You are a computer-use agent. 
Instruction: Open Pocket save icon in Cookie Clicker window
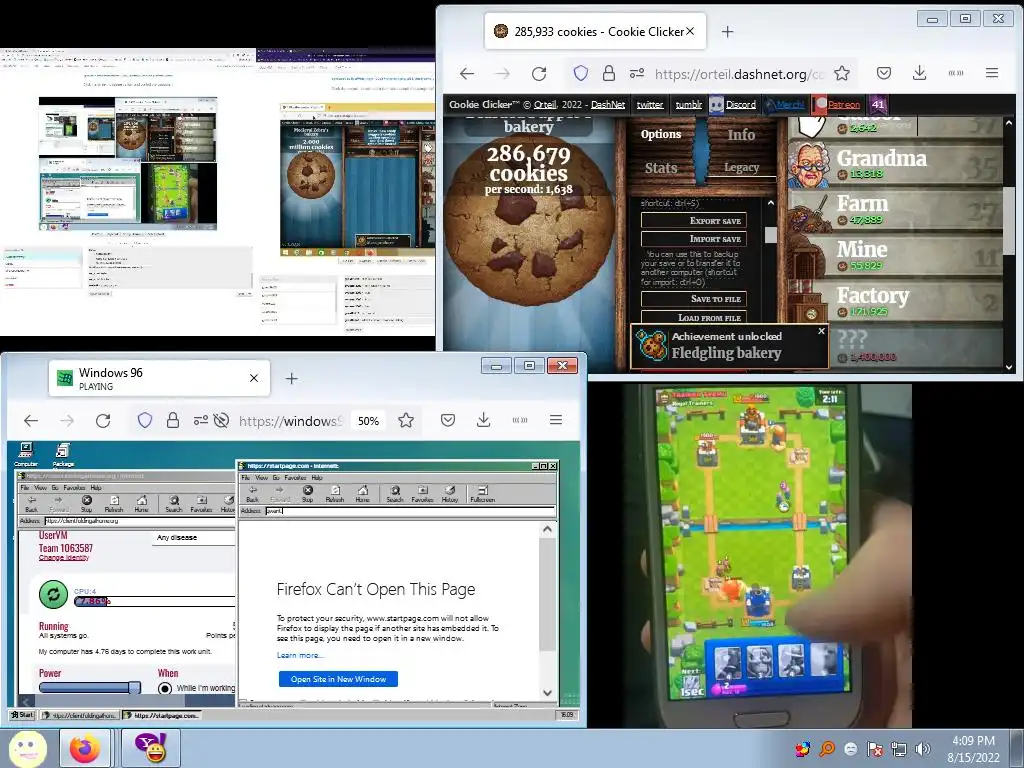pos(884,73)
